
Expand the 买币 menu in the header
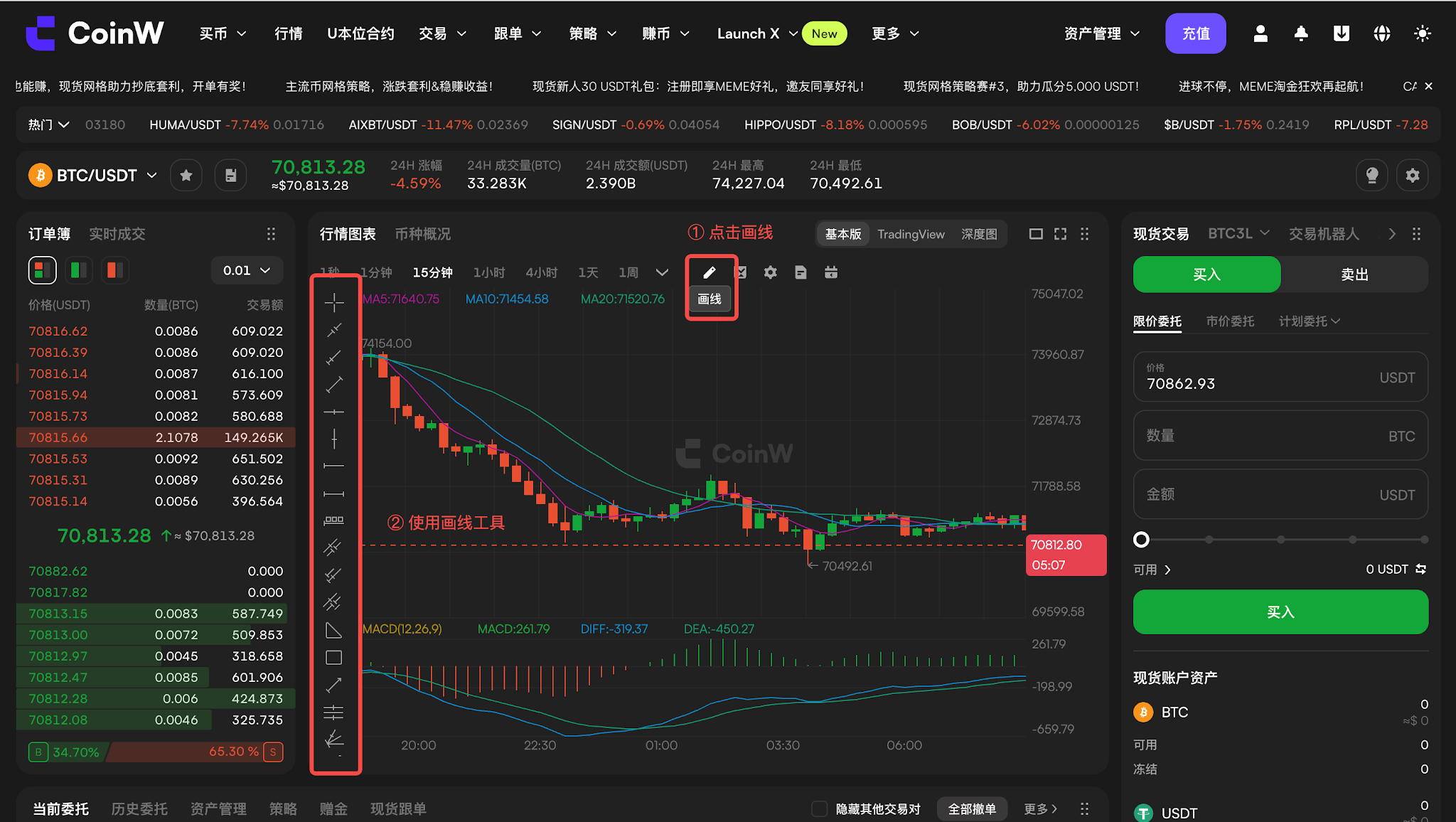click(223, 33)
